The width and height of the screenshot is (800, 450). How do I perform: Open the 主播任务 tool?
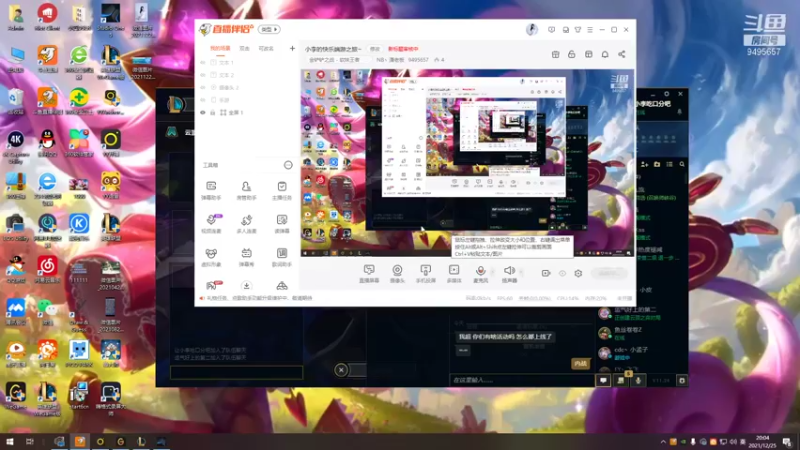click(282, 190)
